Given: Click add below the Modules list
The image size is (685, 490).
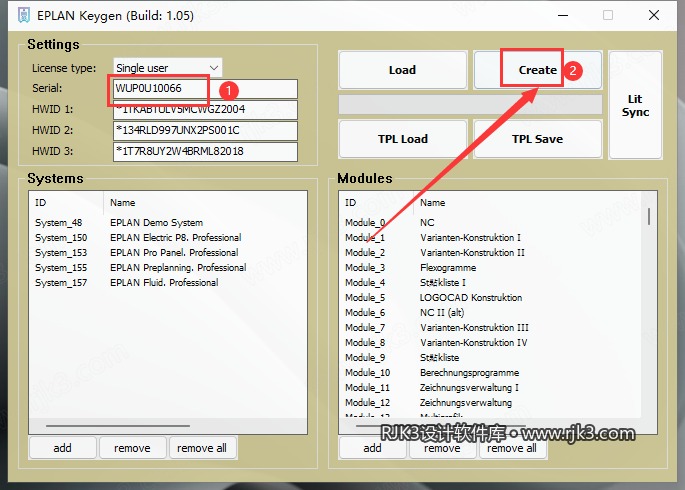Looking at the screenshot, I should point(372,448).
